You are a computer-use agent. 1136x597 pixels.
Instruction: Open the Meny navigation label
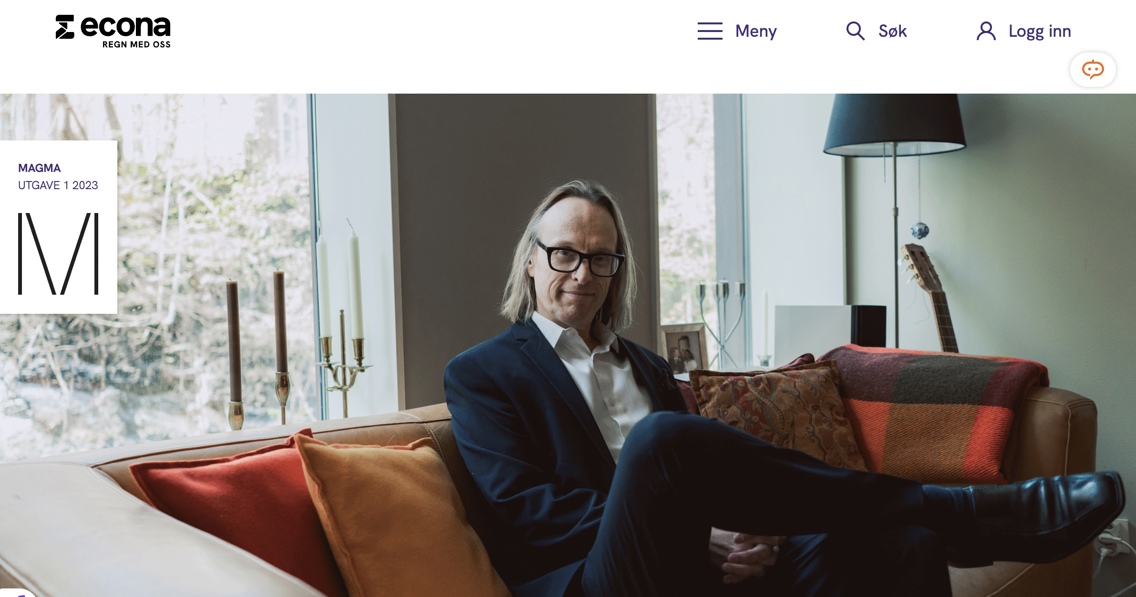(756, 31)
